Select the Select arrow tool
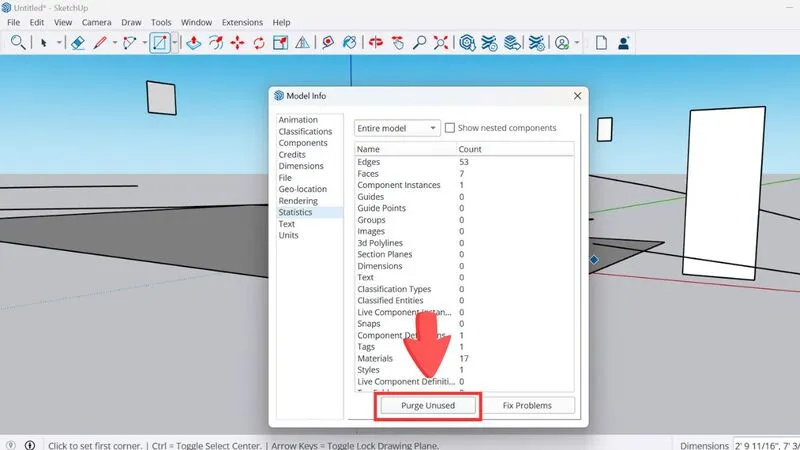The height and width of the screenshot is (450, 800). click(44, 43)
